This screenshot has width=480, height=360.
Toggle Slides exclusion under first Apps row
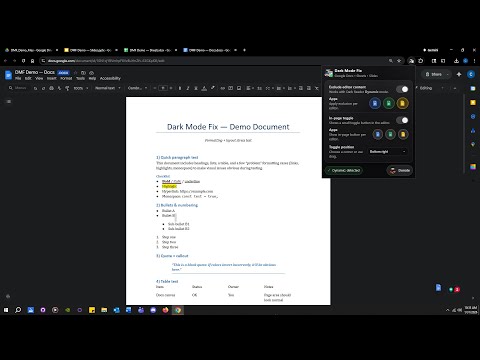point(402,103)
